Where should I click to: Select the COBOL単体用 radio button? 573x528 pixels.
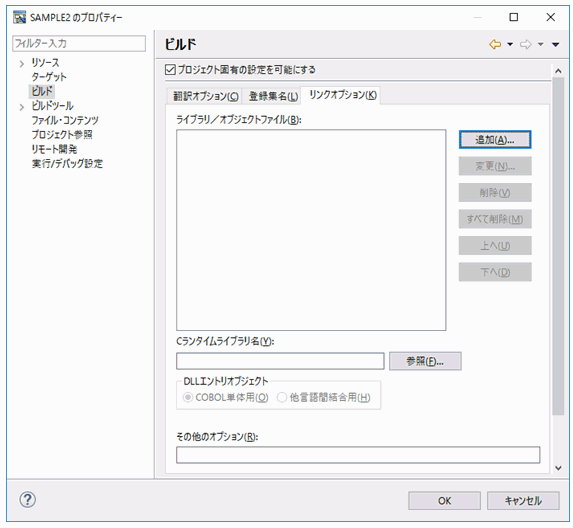[187, 397]
